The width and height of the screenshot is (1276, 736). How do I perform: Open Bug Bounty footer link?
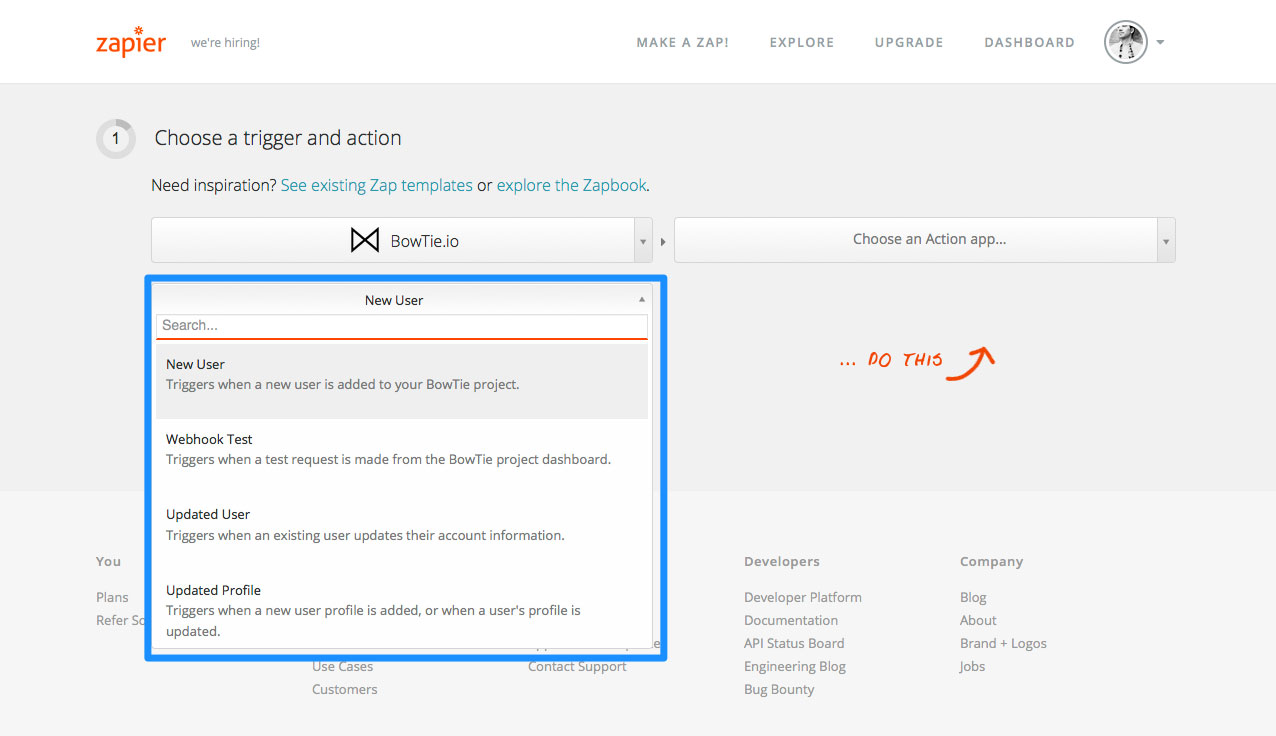click(x=779, y=689)
